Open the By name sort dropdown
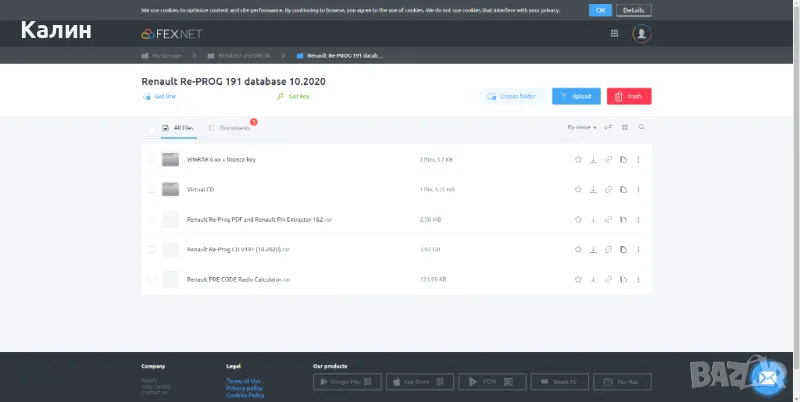Screen dimensions: 800x402 coord(581,128)
